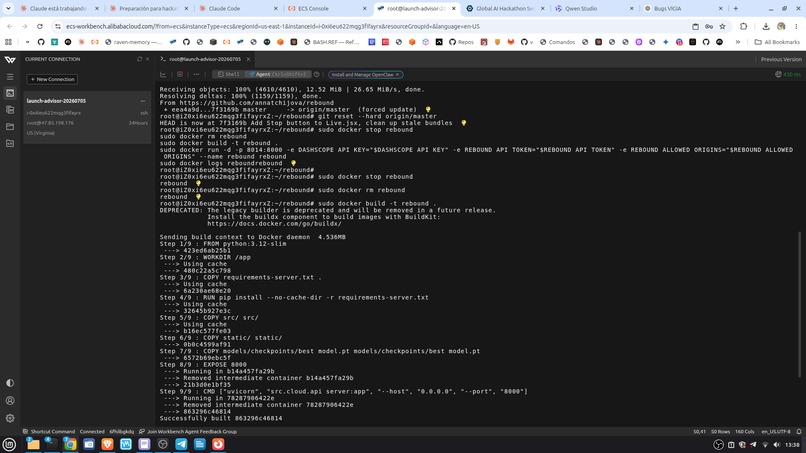Click browser back button
806x453 pixels.
(x=10, y=26)
